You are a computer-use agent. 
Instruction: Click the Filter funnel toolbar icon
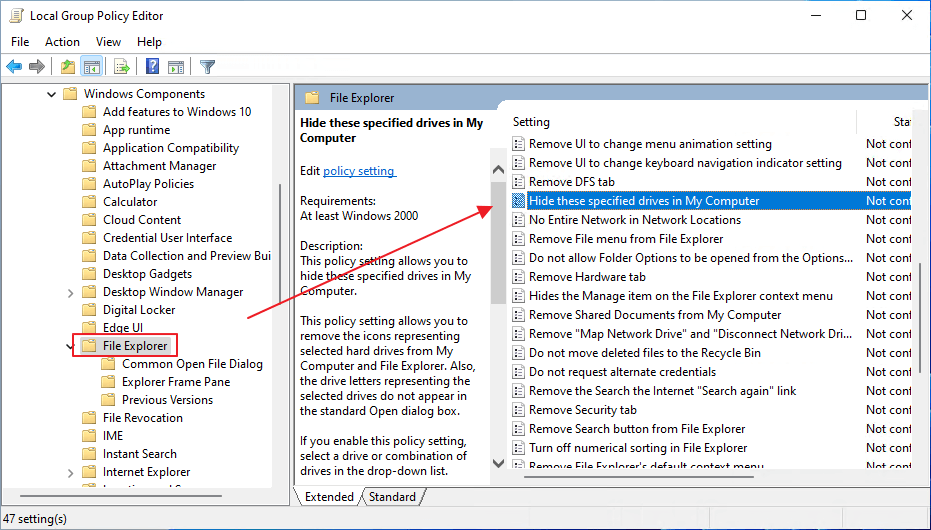[x=207, y=67]
